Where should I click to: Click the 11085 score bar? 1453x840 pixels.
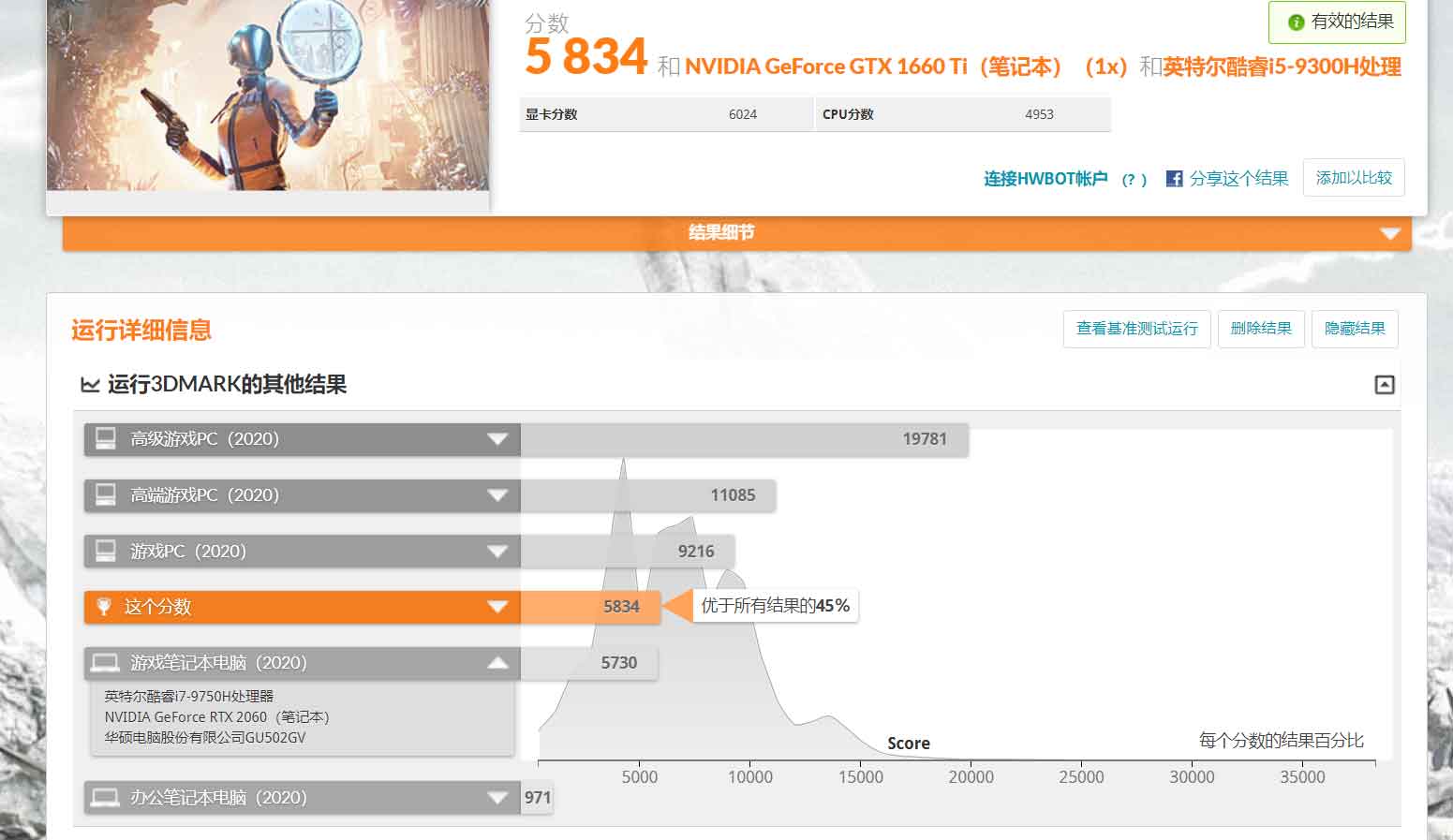tap(648, 495)
